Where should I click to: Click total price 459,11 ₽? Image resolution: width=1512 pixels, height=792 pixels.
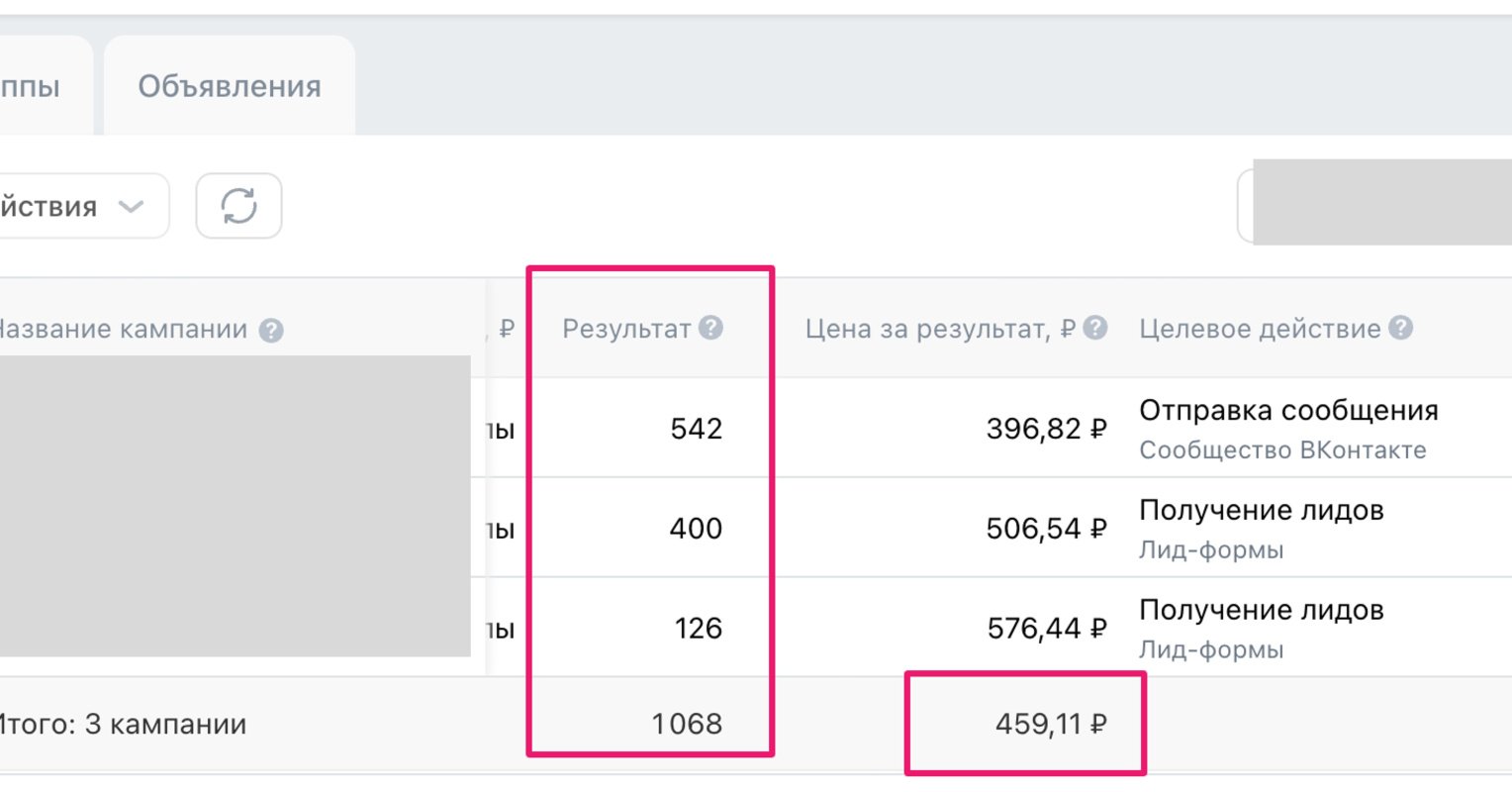pos(1051,724)
